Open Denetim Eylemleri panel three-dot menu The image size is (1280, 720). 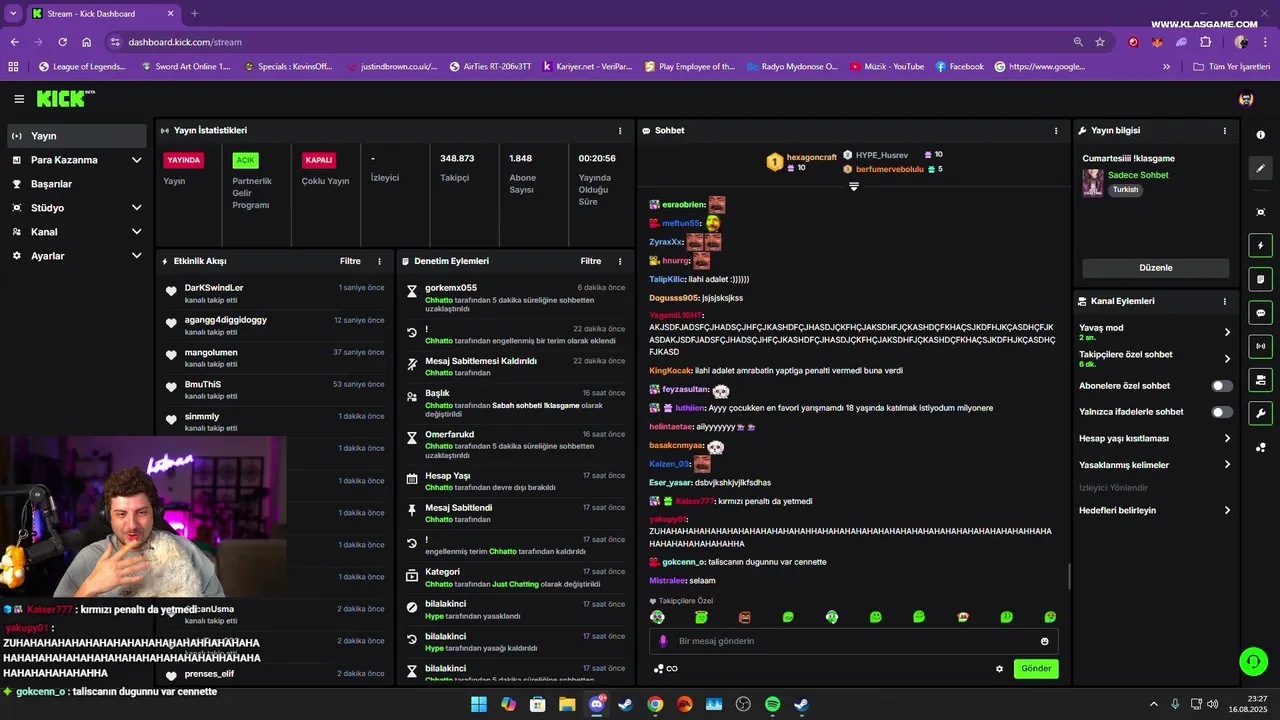click(x=620, y=261)
